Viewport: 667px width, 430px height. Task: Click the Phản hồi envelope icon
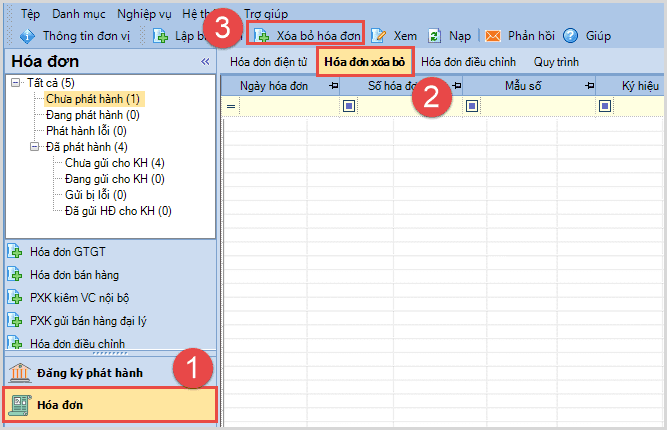click(x=493, y=36)
